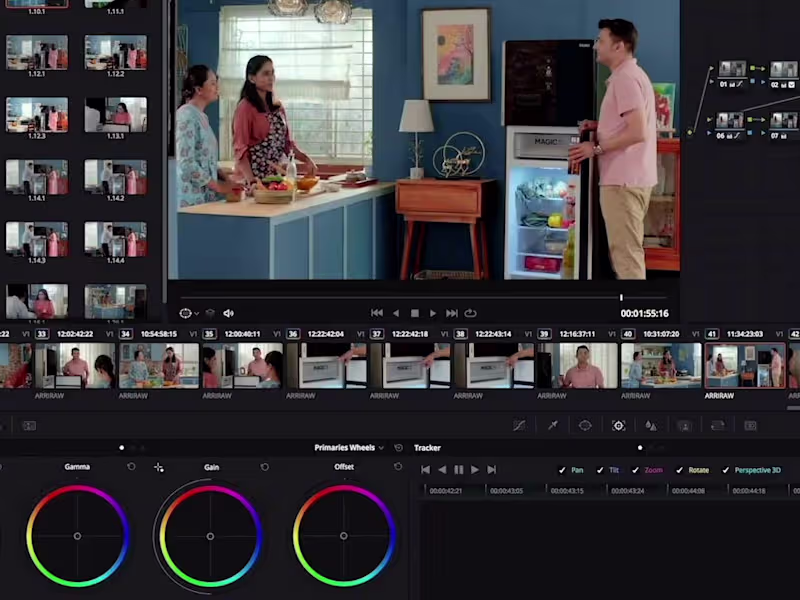Open the Power Window palette
Image resolution: width=800 pixels, height=600 pixels.
tap(585, 425)
